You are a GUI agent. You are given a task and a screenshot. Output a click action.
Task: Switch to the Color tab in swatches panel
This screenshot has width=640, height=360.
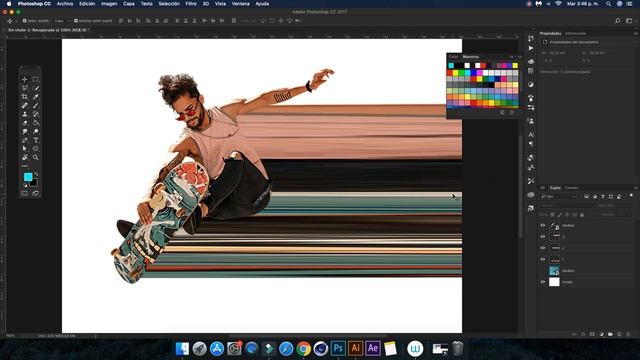pyautogui.click(x=453, y=57)
